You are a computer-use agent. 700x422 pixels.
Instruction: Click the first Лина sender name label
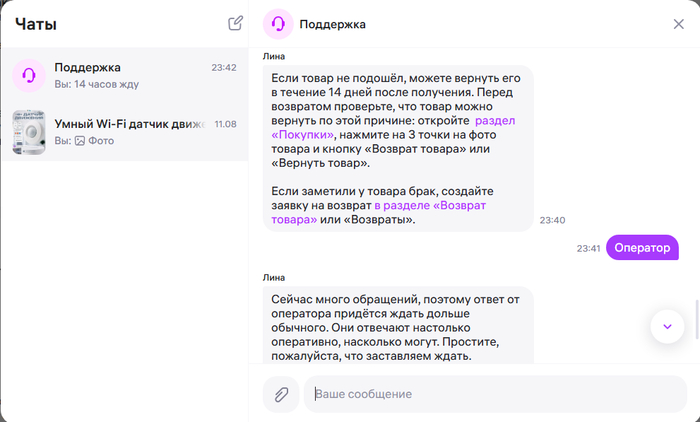coord(274,56)
